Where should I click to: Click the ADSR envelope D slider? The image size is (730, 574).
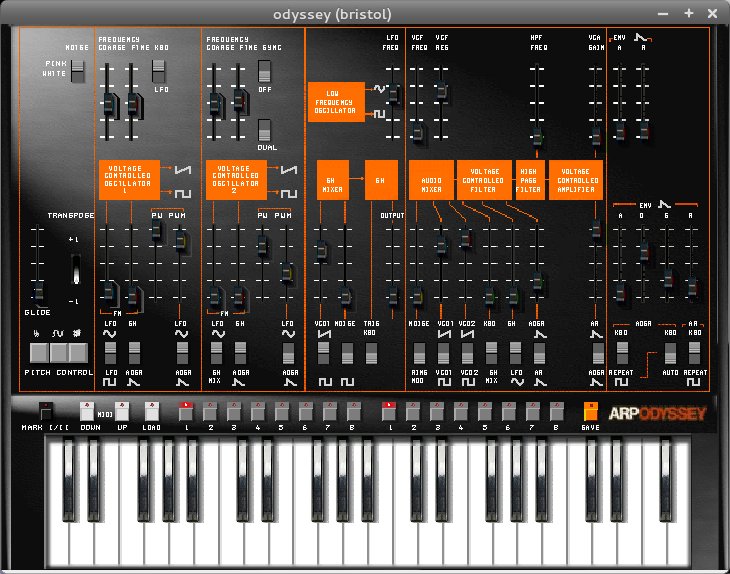(x=644, y=251)
